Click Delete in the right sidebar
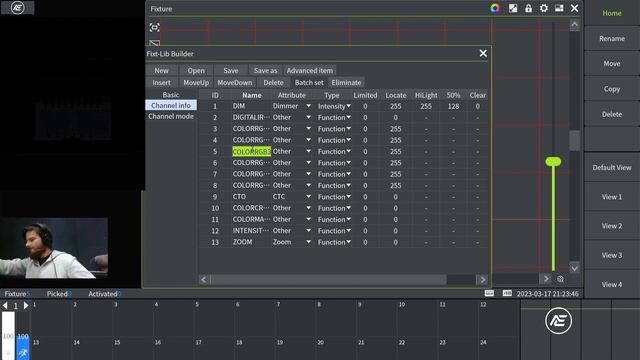Image resolution: width=640 pixels, height=360 pixels. (612, 114)
